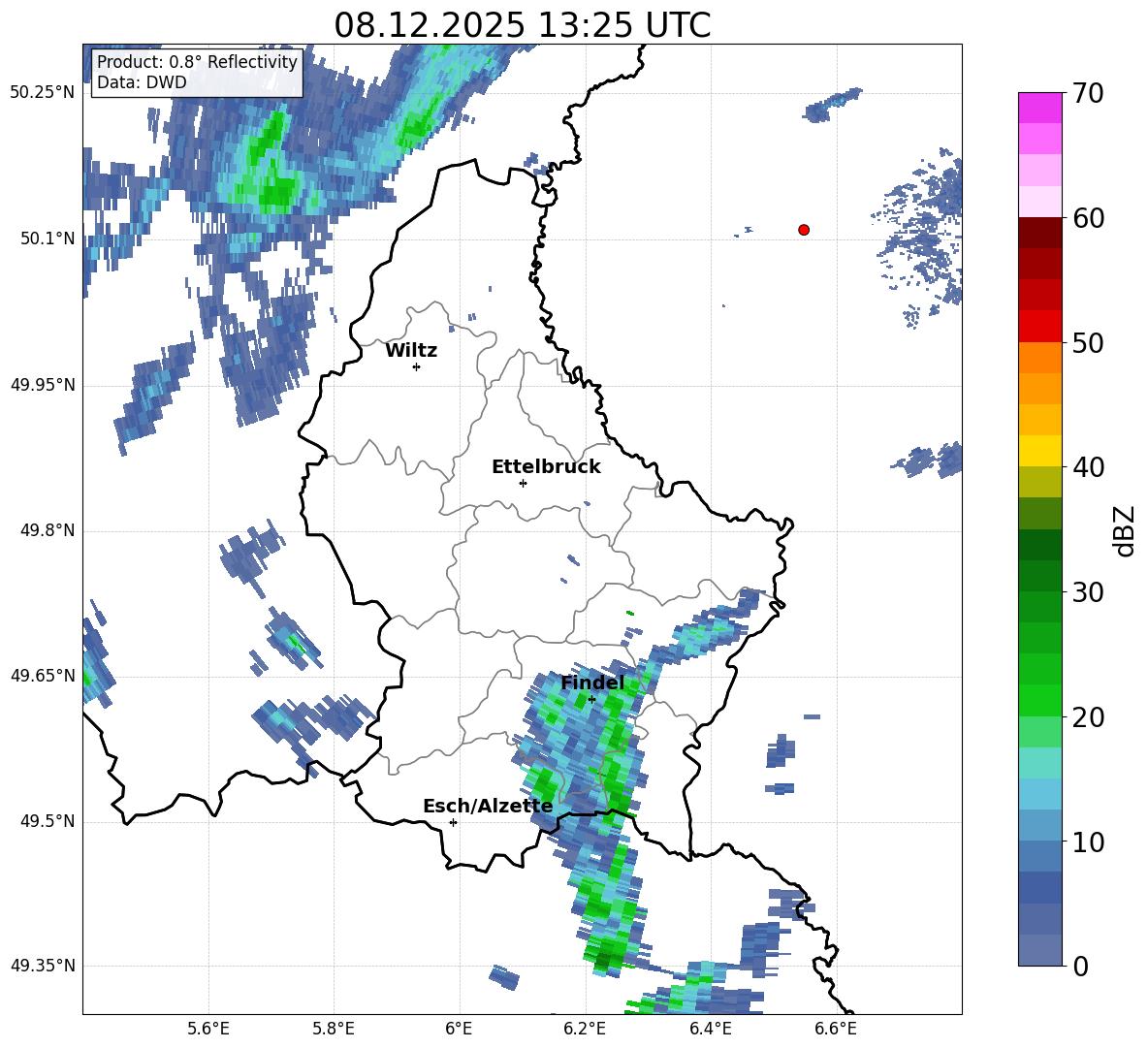Select the Ettelbruck station cross marker
The width and height of the screenshot is (1148, 1048).
[523, 483]
